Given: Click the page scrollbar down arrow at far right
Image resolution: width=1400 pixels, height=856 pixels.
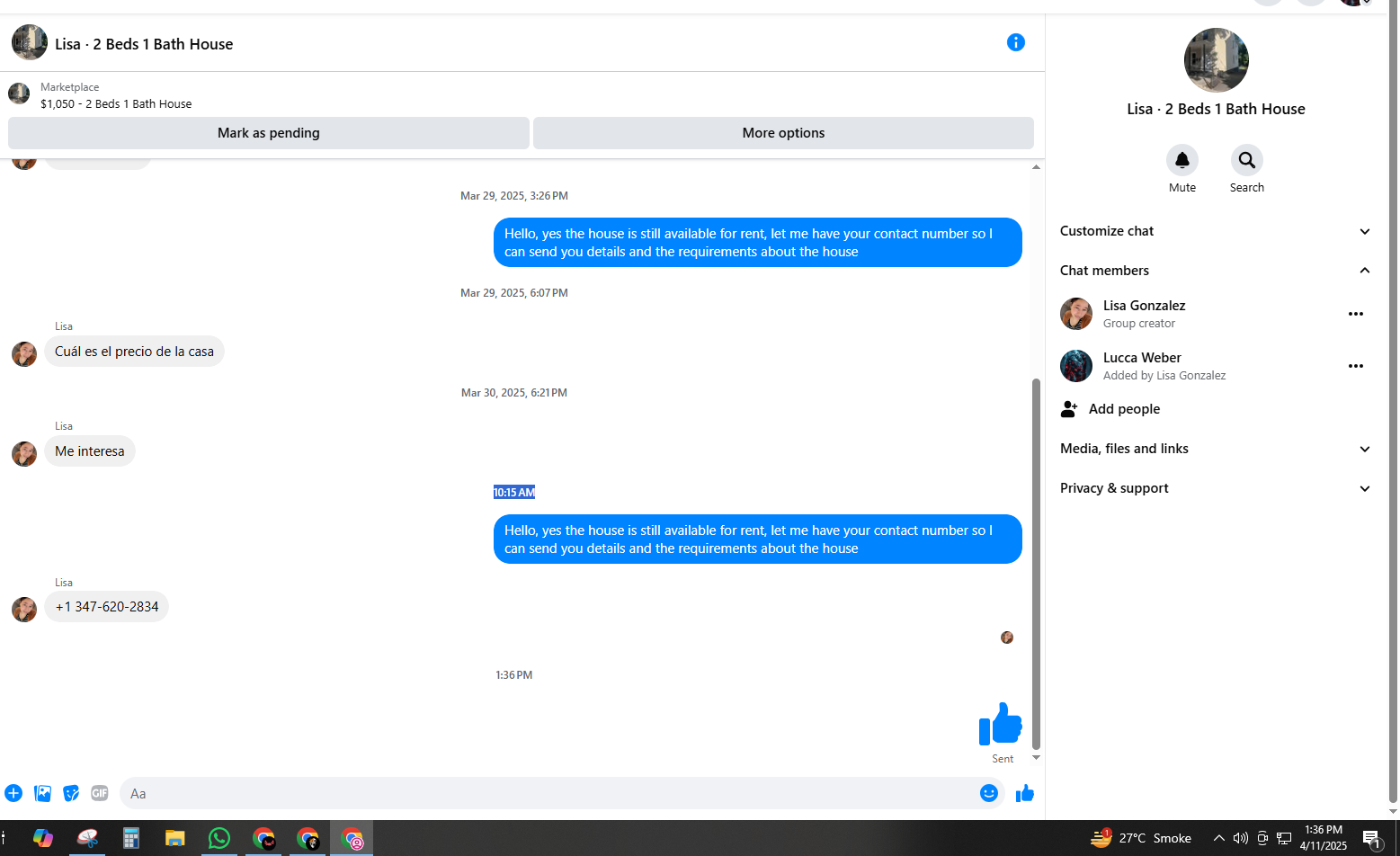Looking at the screenshot, I should click(1393, 811).
